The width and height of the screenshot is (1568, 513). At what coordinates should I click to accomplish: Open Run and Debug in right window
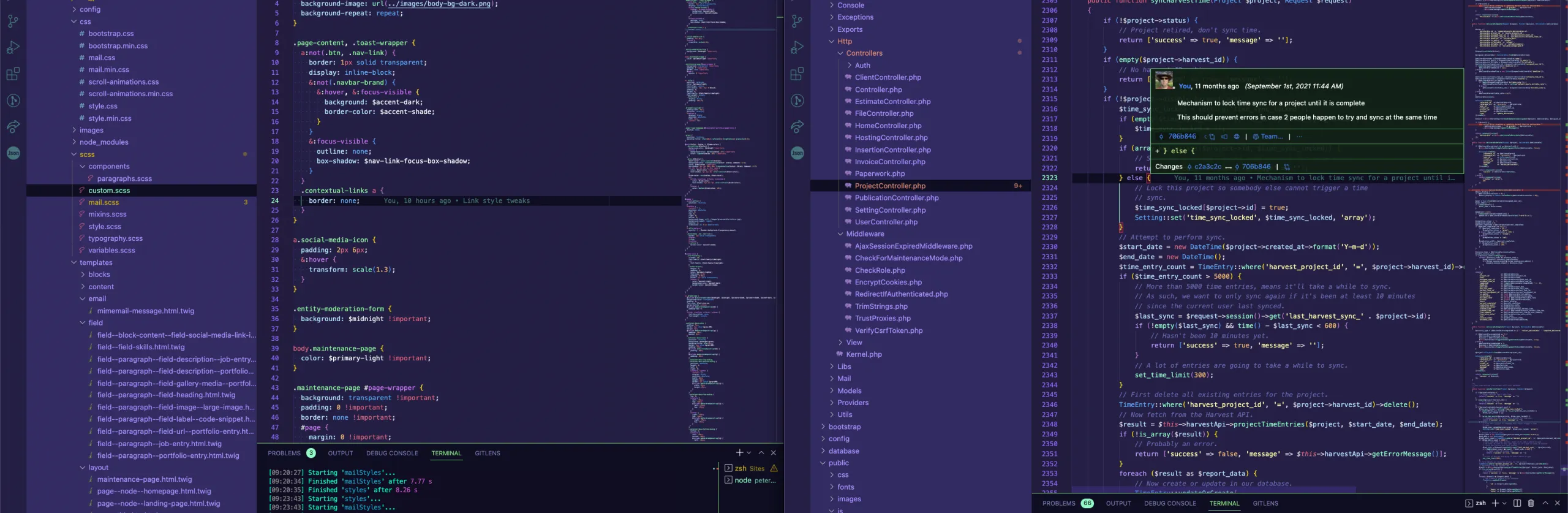[797, 48]
